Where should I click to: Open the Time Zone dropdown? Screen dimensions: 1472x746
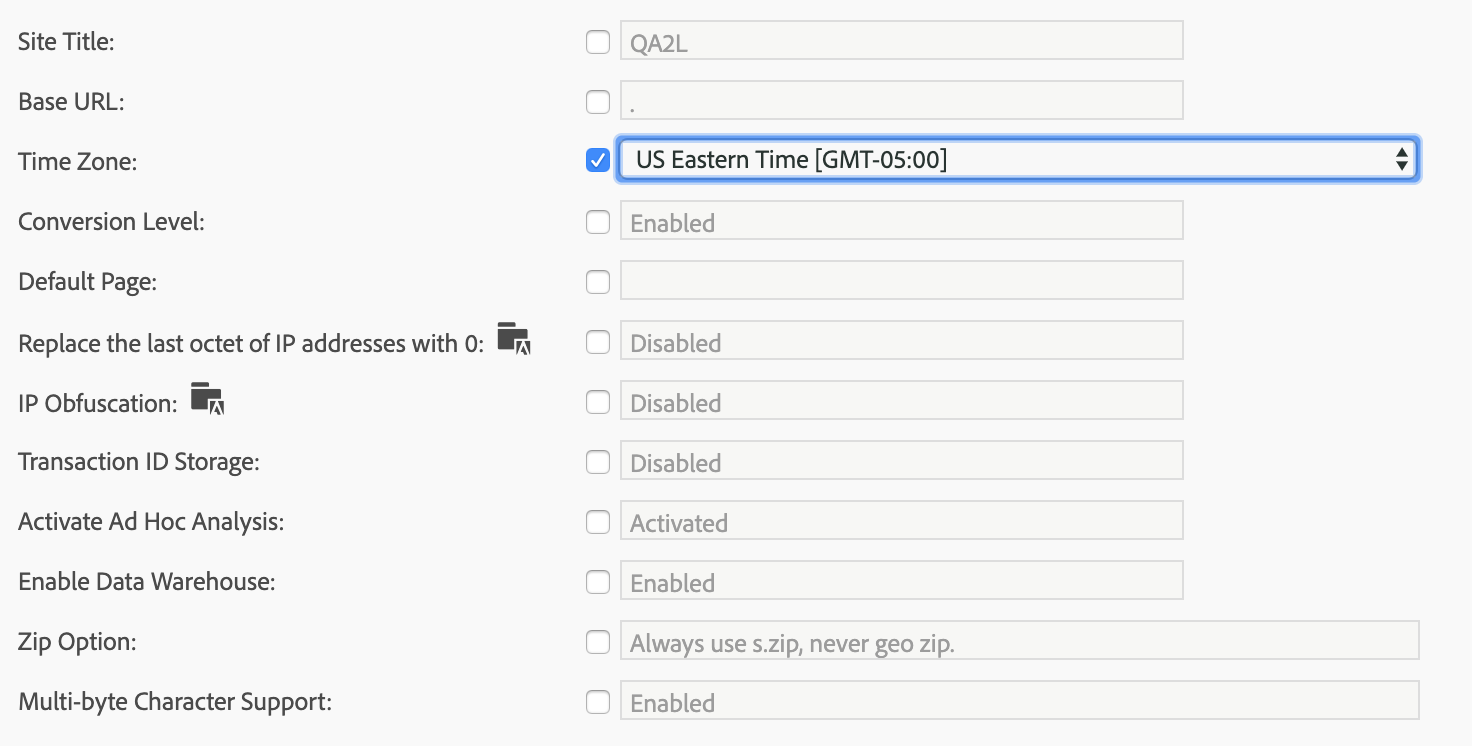pos(1017,159)
